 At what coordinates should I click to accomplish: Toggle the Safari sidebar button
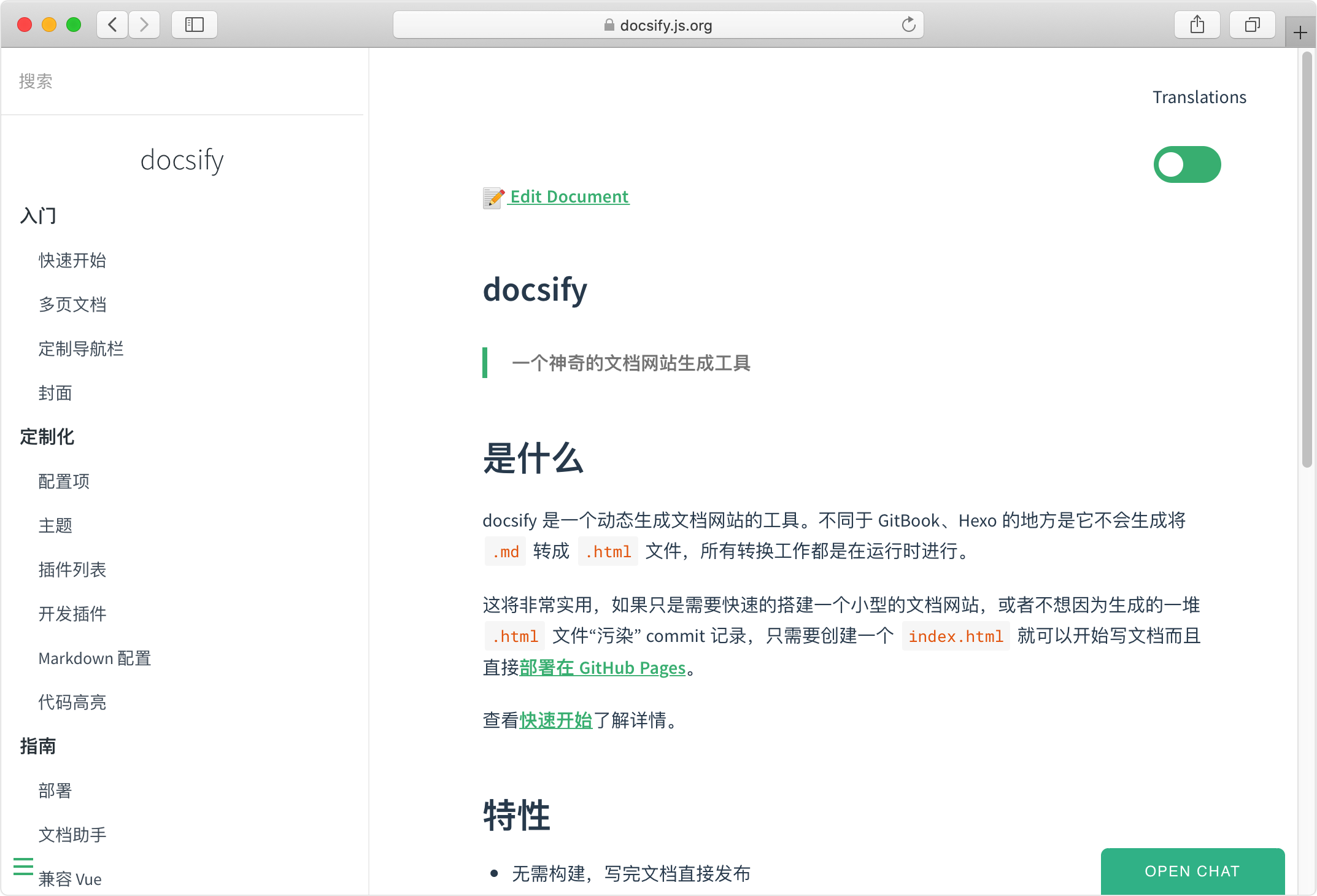pyautogui.click(x=195, y=25)
